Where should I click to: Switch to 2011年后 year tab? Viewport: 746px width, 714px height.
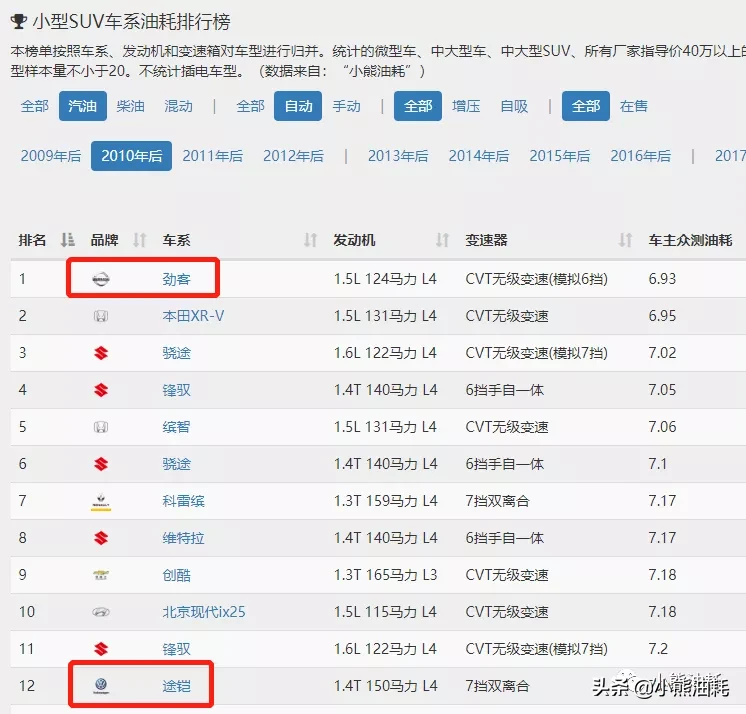click(213, 156)
